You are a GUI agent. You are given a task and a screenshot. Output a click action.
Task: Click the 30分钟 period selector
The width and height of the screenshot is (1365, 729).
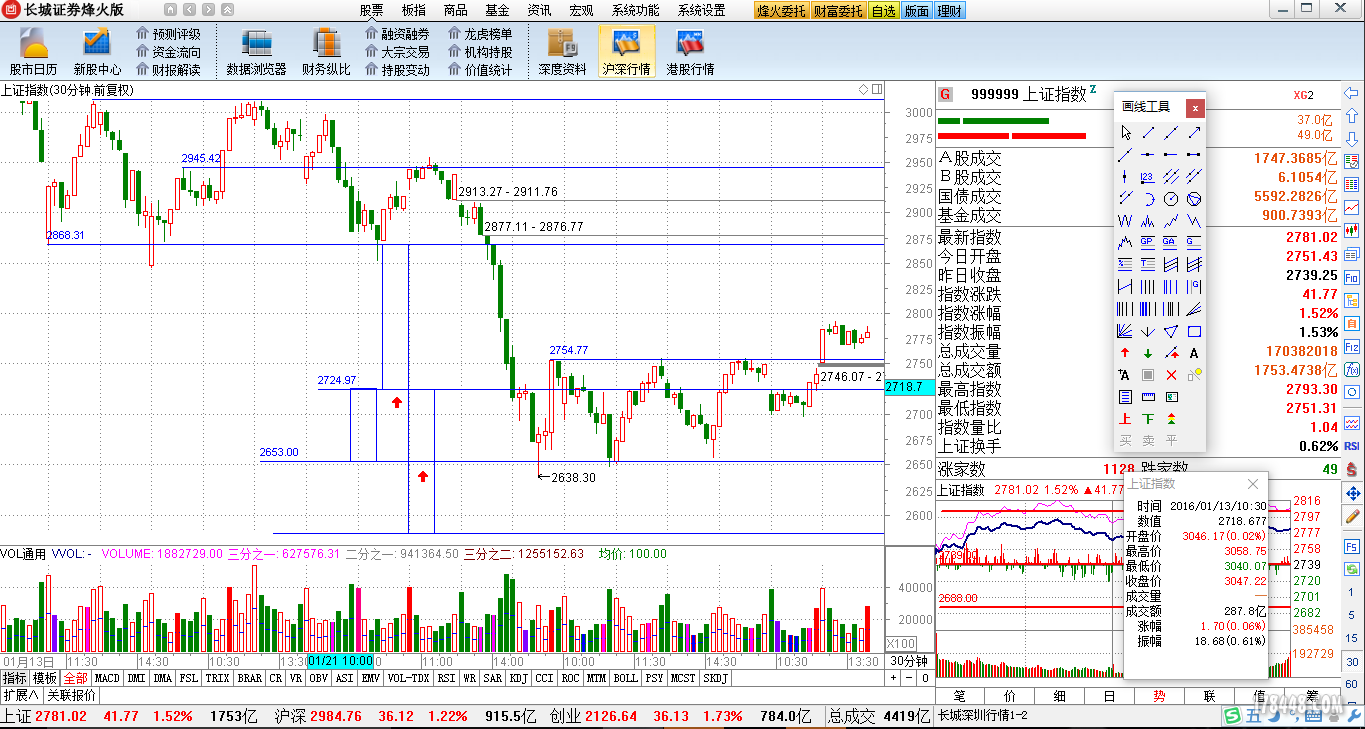pyautogui.click(x=909, y=661)
